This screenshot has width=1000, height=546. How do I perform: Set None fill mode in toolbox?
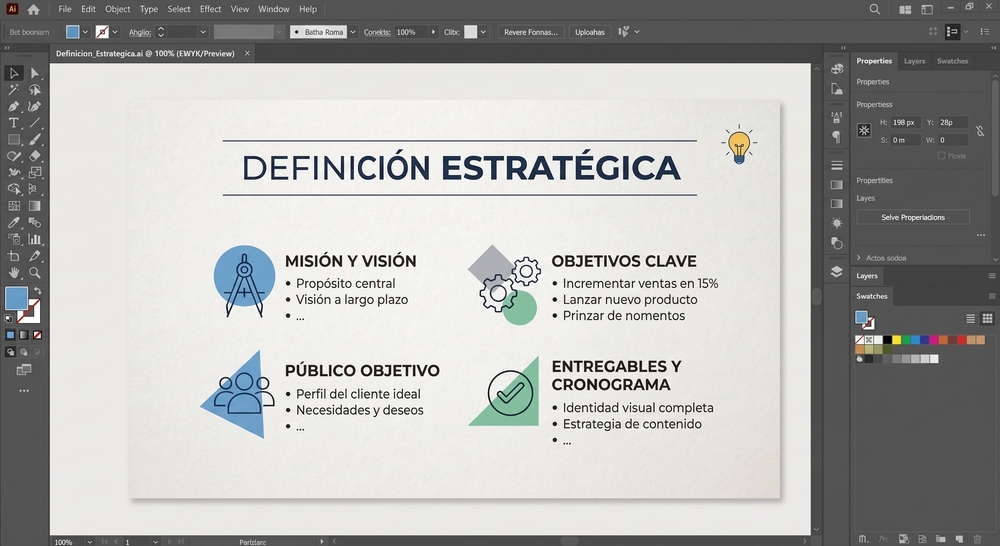(37, 335)
